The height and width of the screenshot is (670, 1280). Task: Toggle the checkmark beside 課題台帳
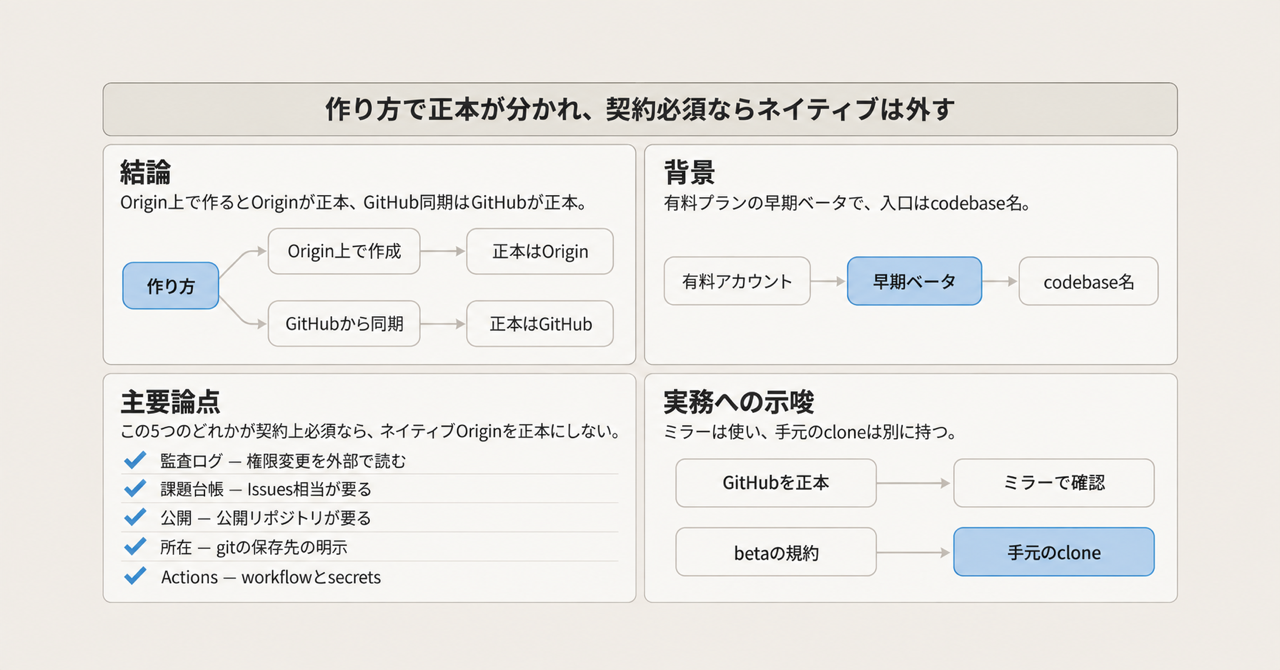point(134,488)
